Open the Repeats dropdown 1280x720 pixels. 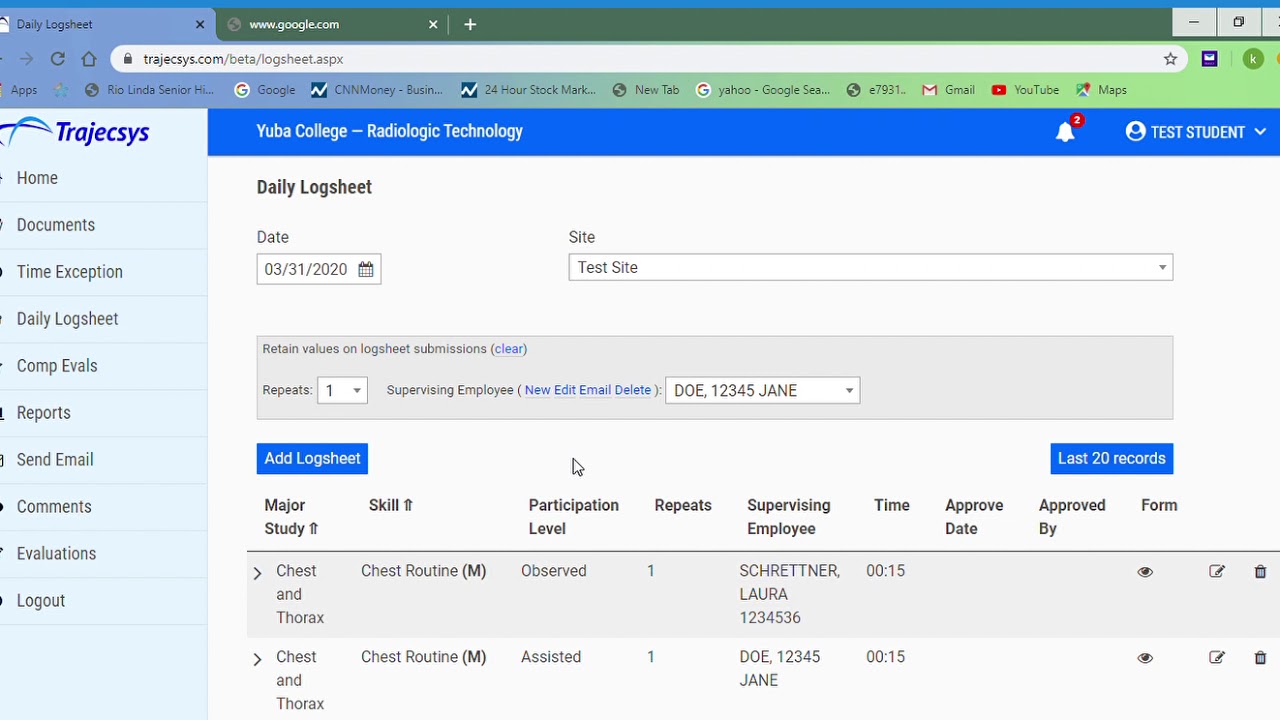pyautogui.click(x=342, y=391)
